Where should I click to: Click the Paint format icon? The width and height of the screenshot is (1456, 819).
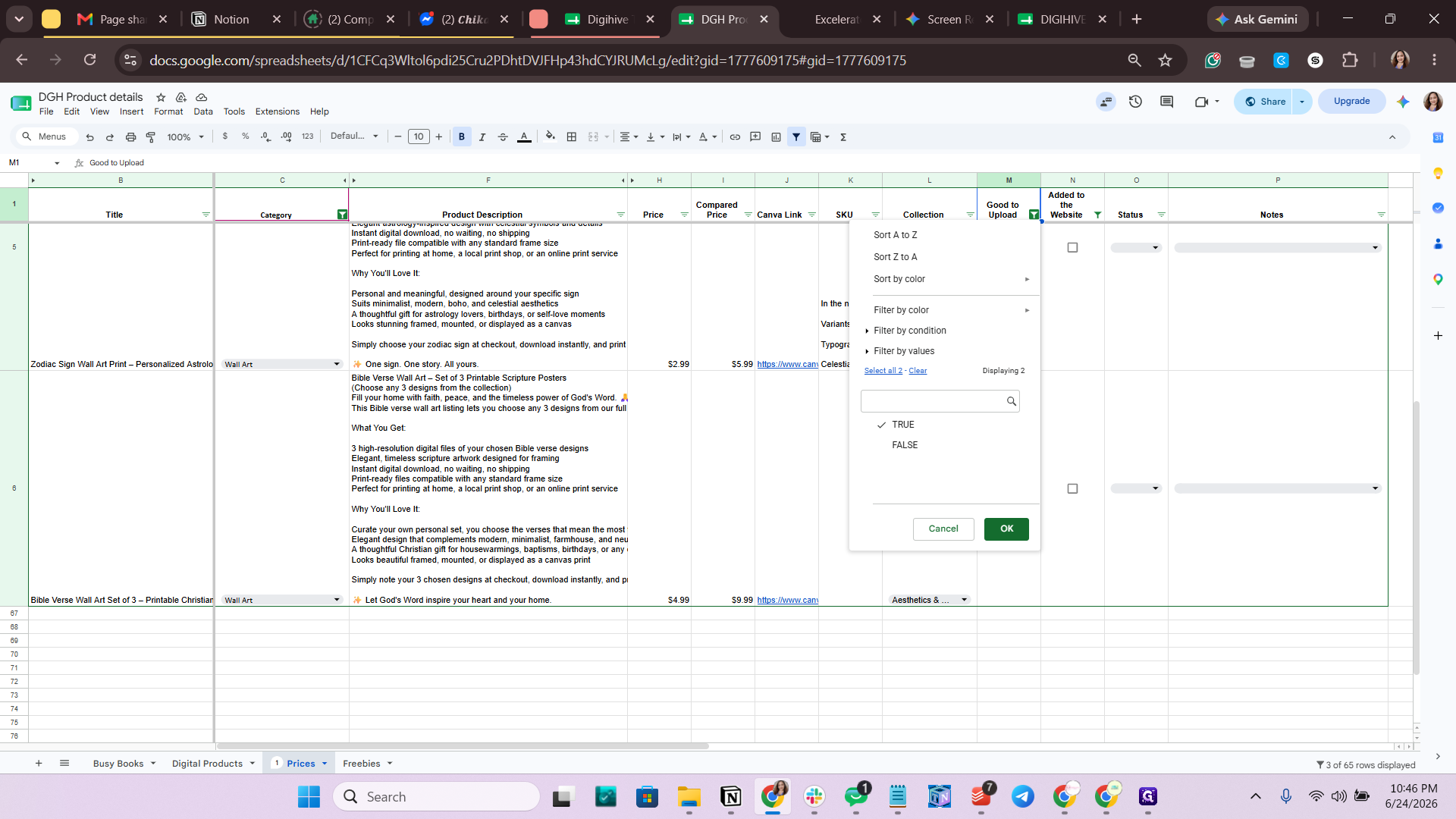pyautogui.click(x=151, y=137)
